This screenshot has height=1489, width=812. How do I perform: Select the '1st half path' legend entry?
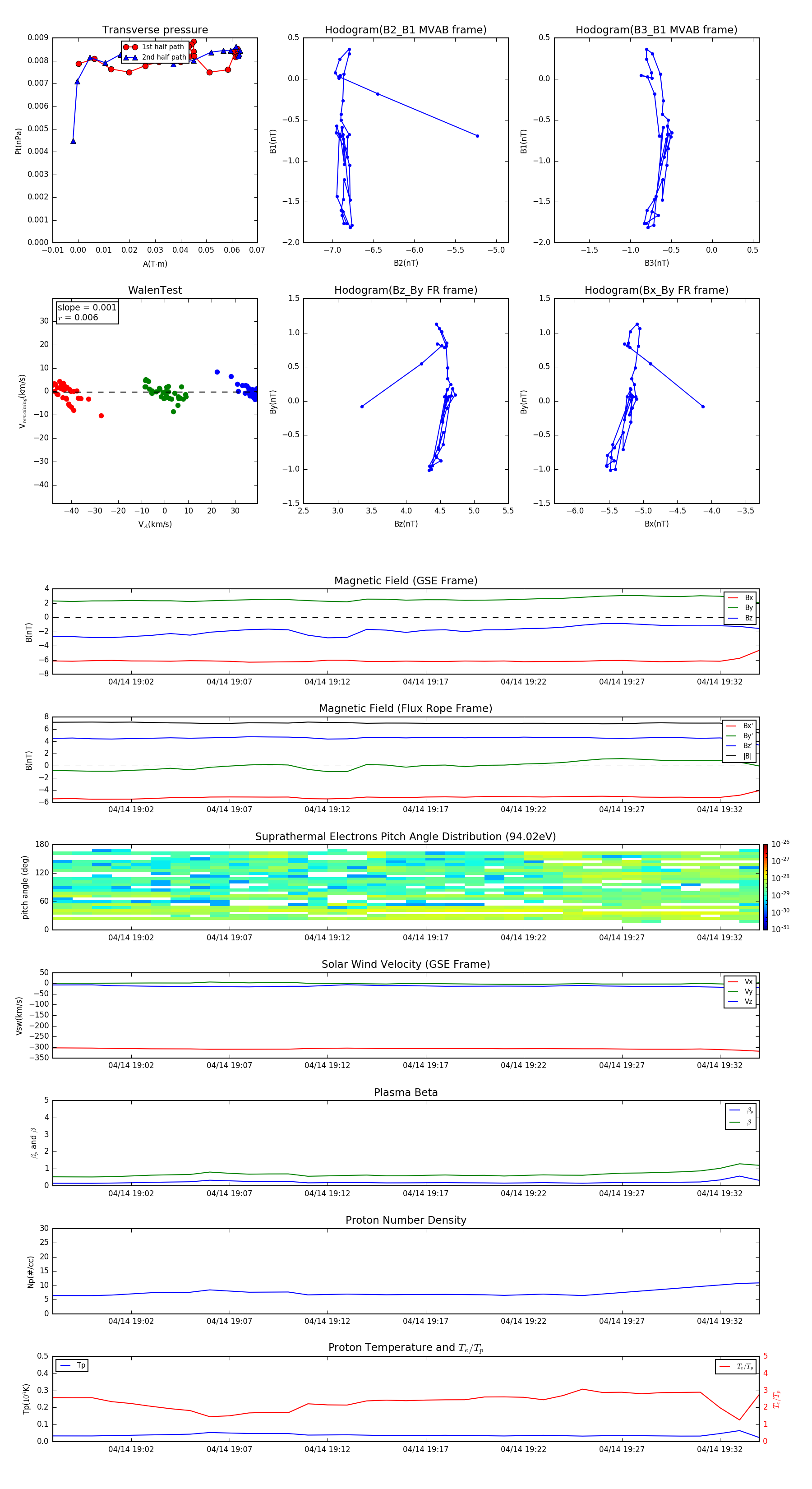click(x=154, y=47)
